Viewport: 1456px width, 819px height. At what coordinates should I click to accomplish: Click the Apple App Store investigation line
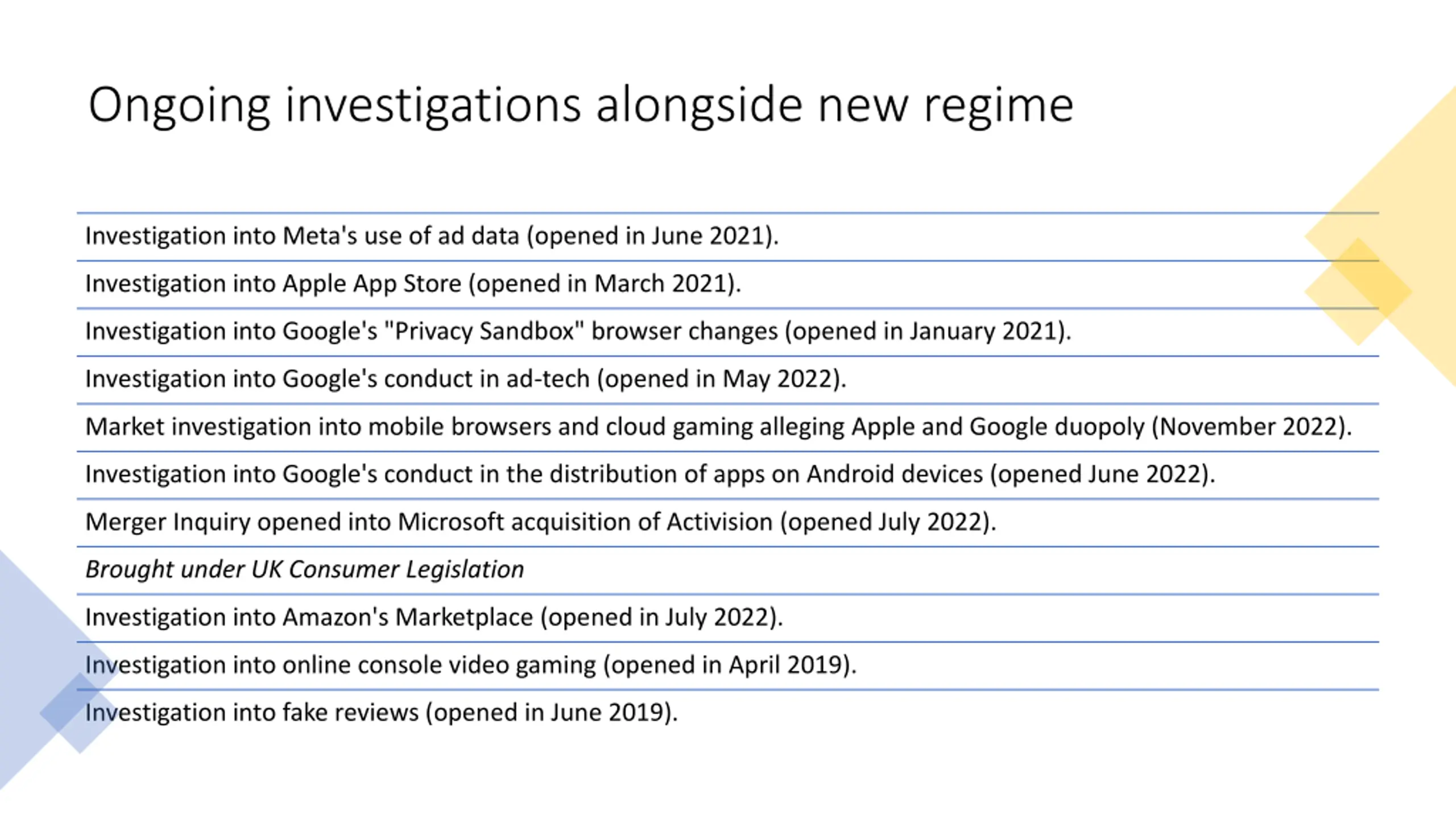click(413, 284)
